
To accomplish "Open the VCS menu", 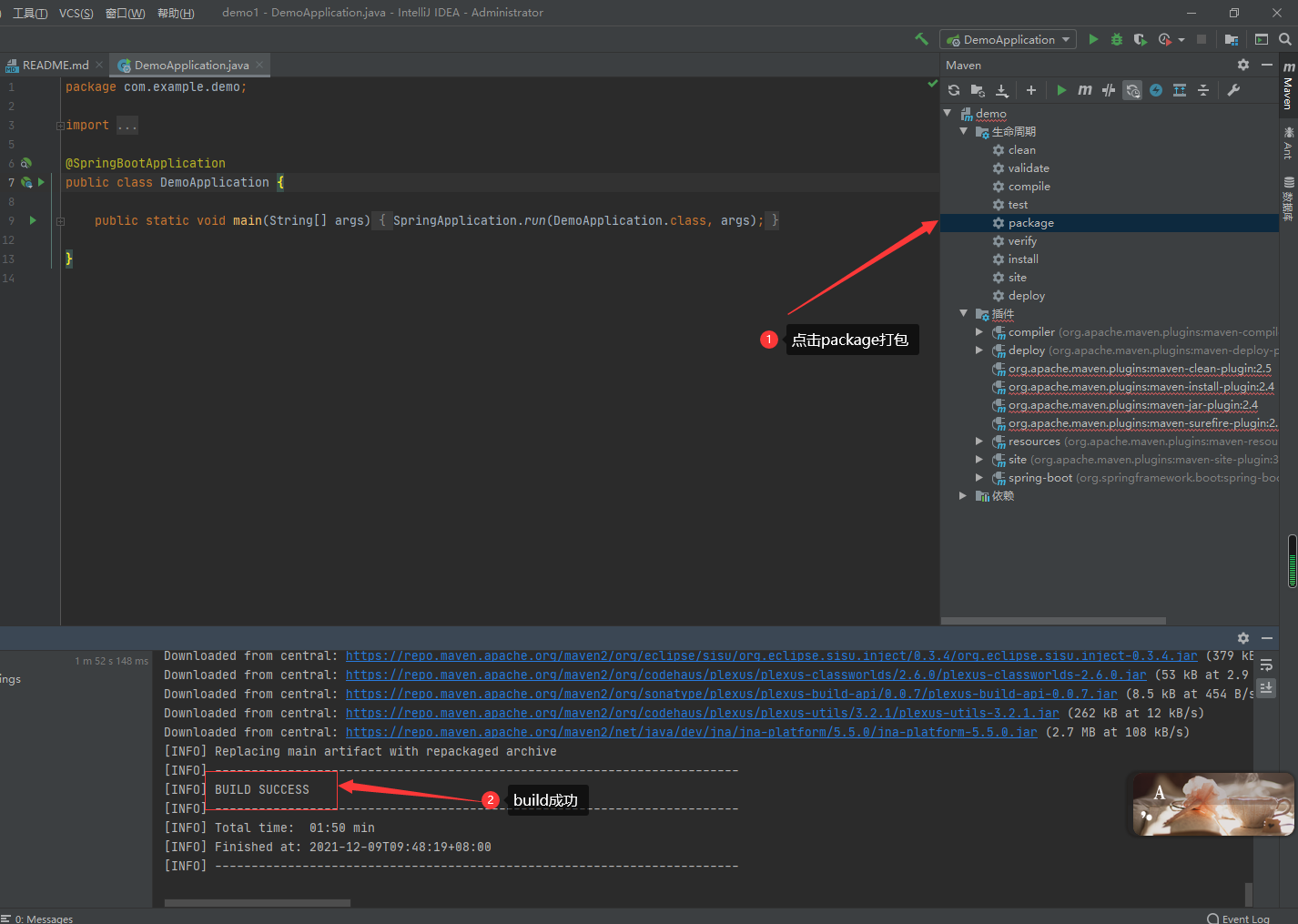I will tap(76, 13).
